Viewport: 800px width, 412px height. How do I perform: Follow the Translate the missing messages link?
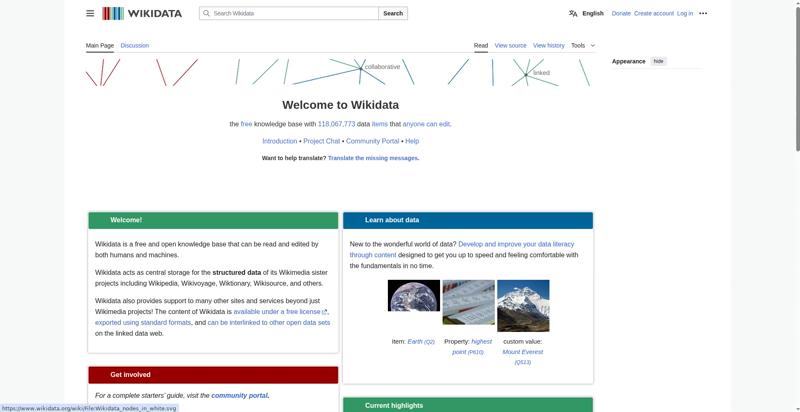click(x=372, y=158)
